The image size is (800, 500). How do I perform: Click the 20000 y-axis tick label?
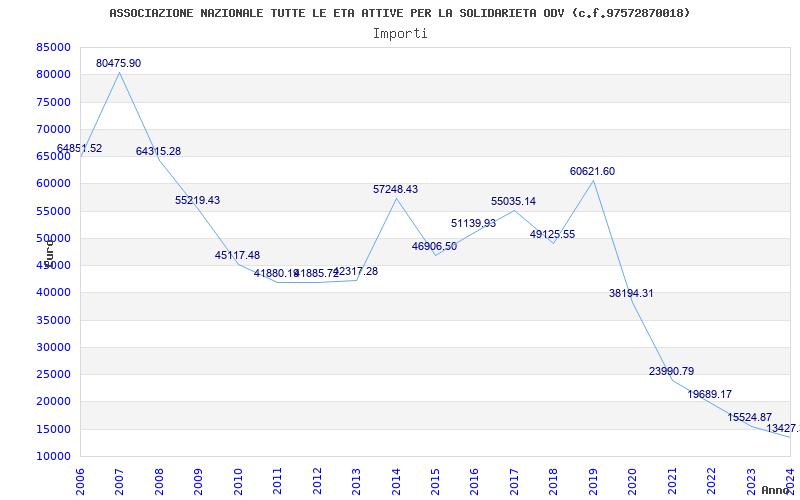click(53, 402)
